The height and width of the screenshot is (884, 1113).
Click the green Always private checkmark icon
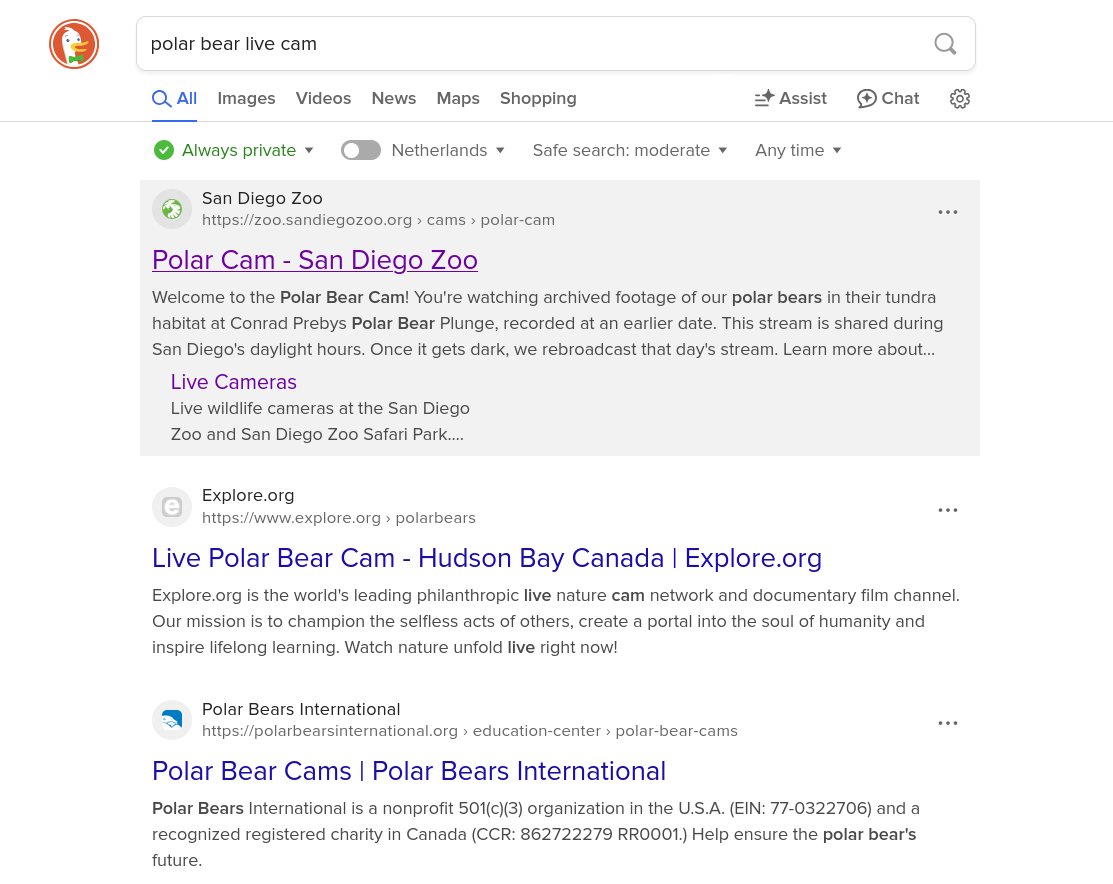pos(164,151)
